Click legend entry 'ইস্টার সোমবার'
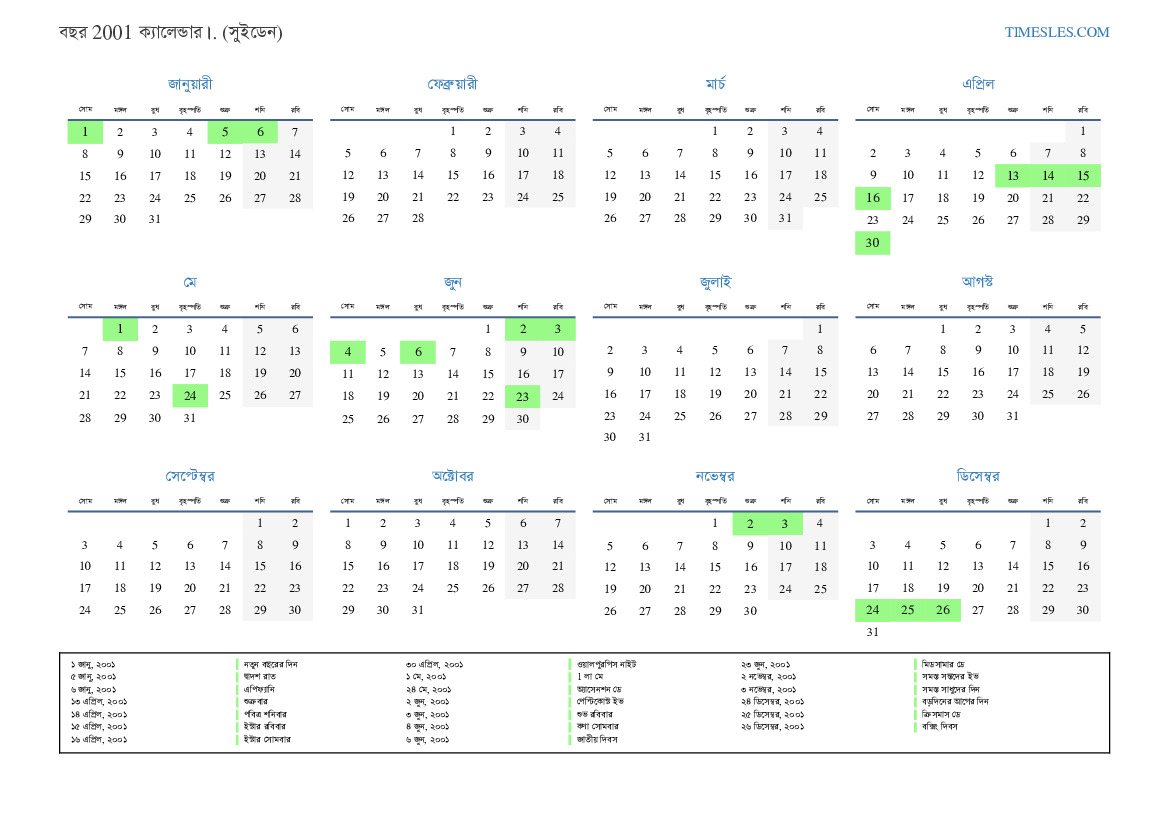This screenshot has height=827, width=1169. pyautogui.click(x=267, y=740)
